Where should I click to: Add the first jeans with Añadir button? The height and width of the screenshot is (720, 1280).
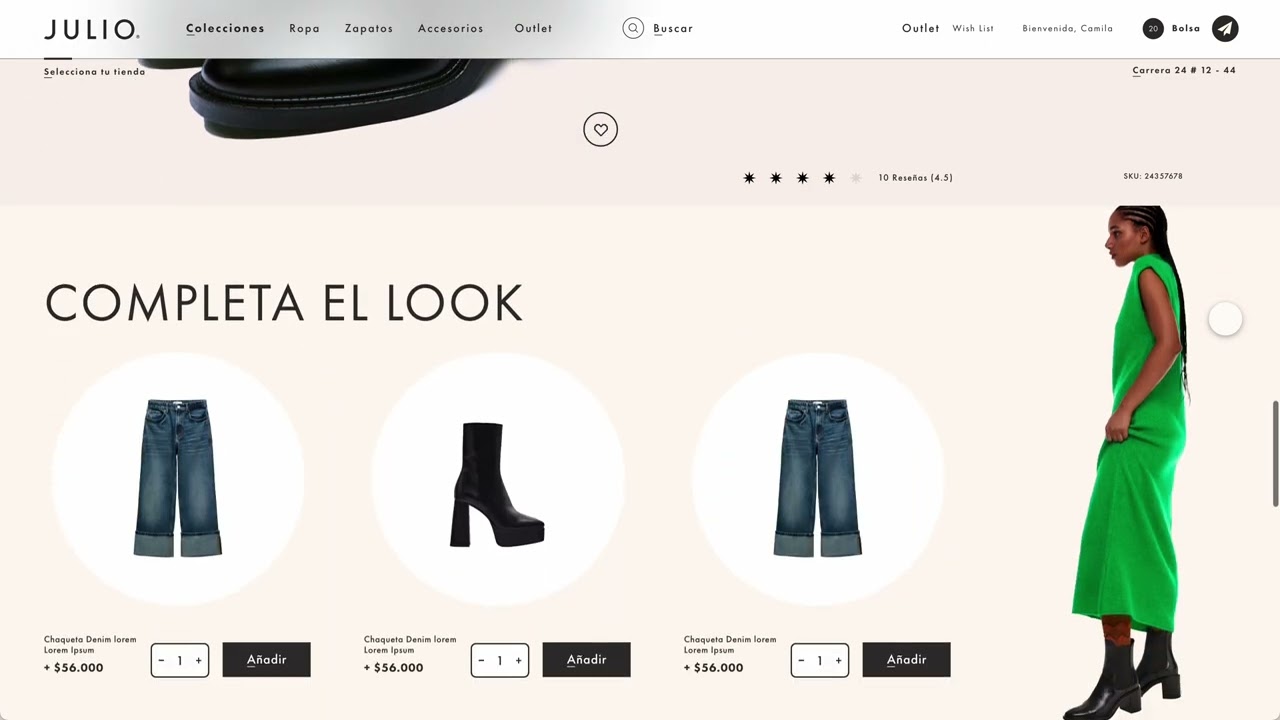coord(266,660)
